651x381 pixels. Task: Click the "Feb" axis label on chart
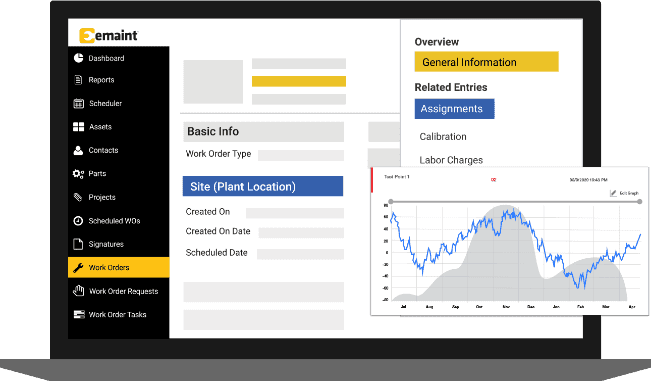580,306
